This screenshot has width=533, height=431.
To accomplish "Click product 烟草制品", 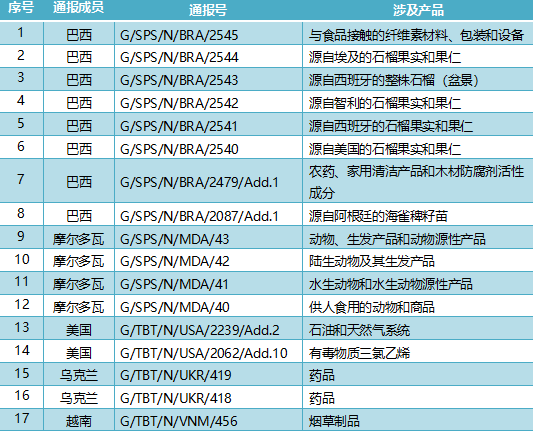I will 334,421.
